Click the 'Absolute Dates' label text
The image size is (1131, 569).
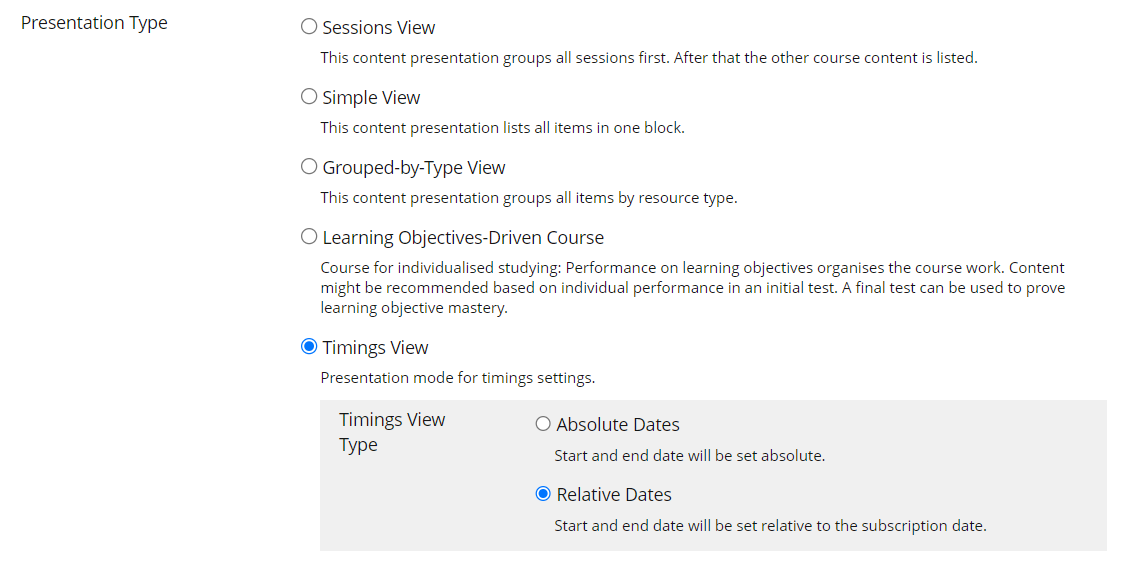618,424
